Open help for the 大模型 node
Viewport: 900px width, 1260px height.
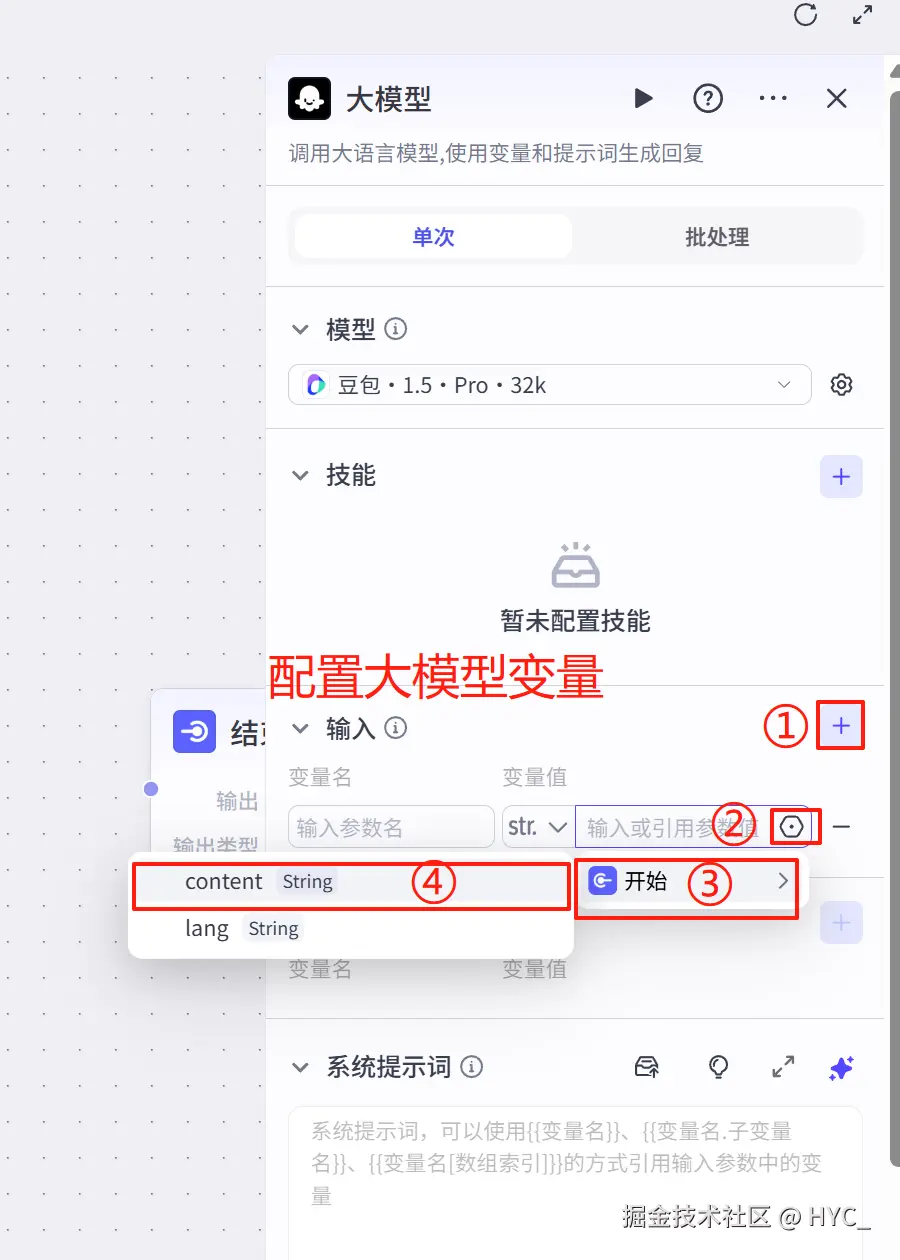pos(708,98)
